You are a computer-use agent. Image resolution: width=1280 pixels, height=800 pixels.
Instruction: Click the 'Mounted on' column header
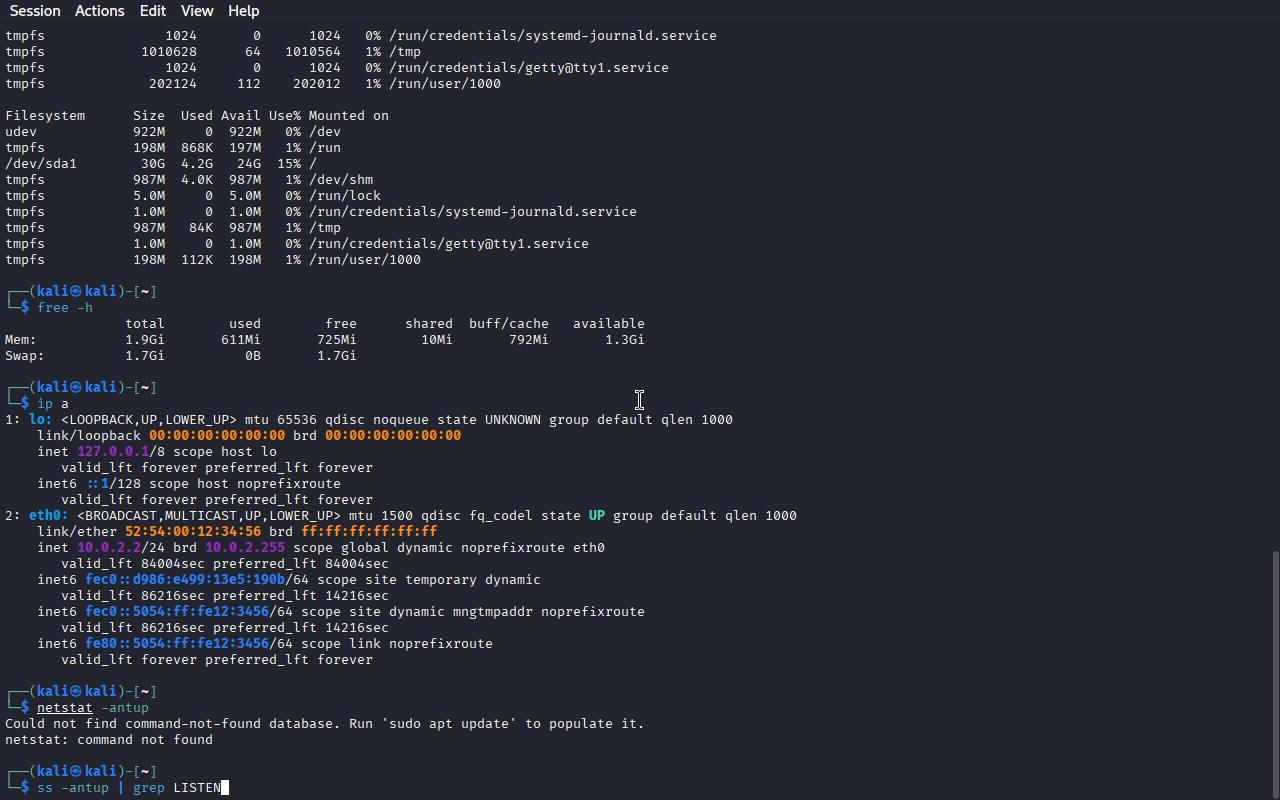[x=349, y=116]
